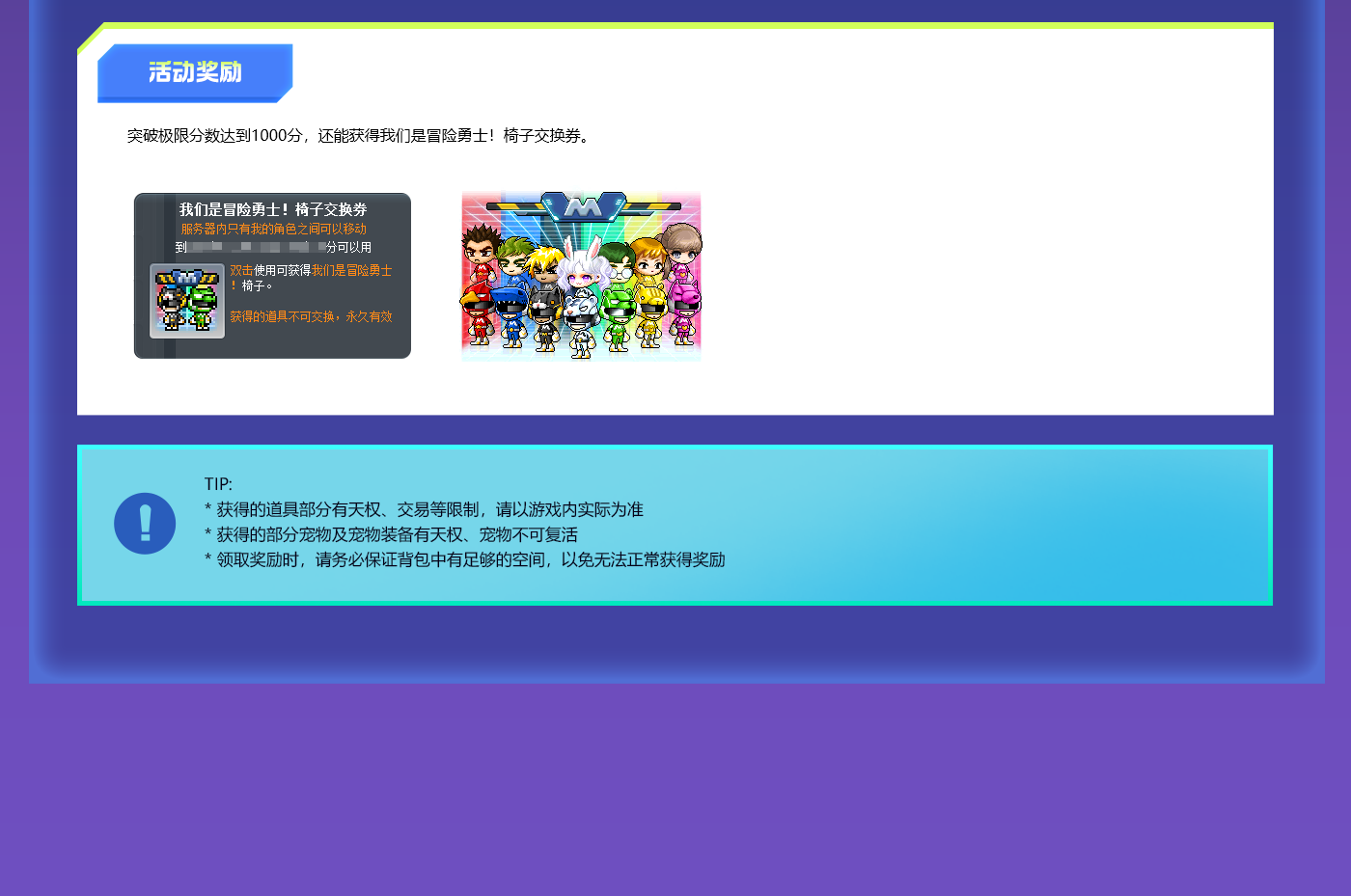Click the TIP: label in notice box
The width and height of the screenshot is (1351, 896).
(218, 484)
